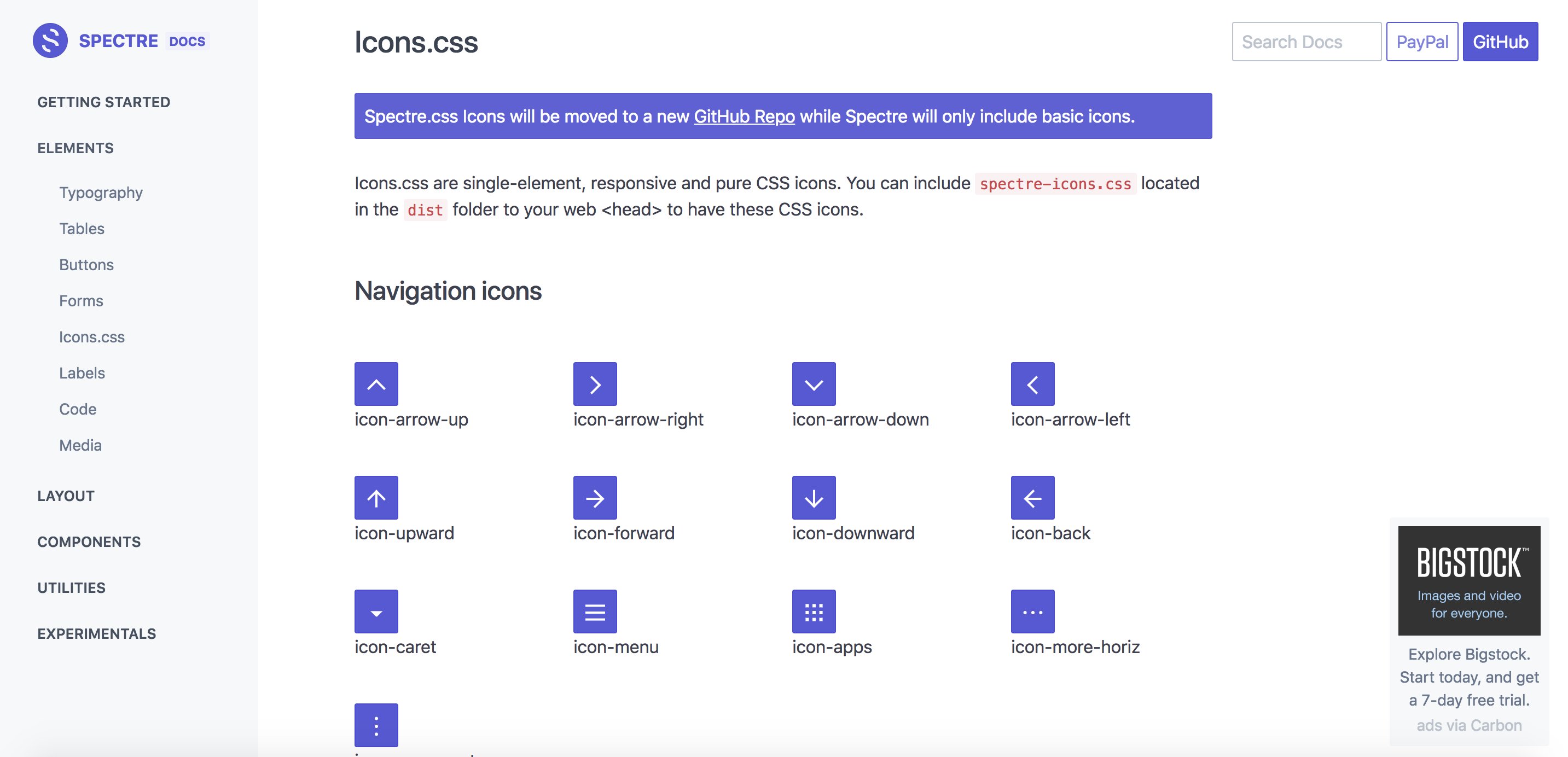
Task: Expand the Getting Started sidebar section
Action: click(103, 102)
